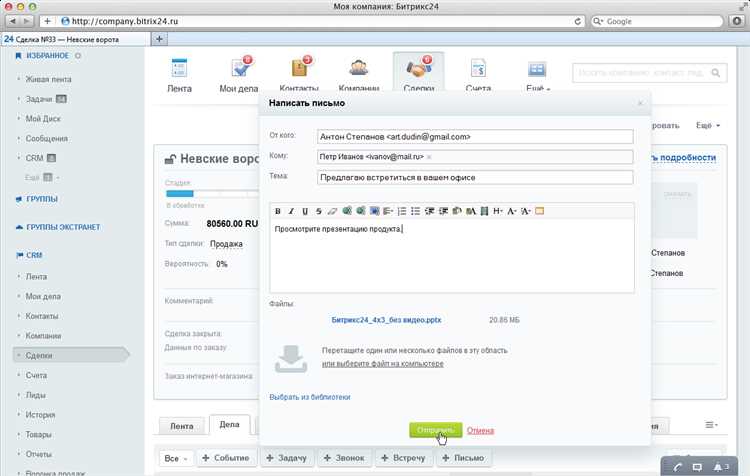Open the Лента section in the CRM top menu

(x=179, y=75)
